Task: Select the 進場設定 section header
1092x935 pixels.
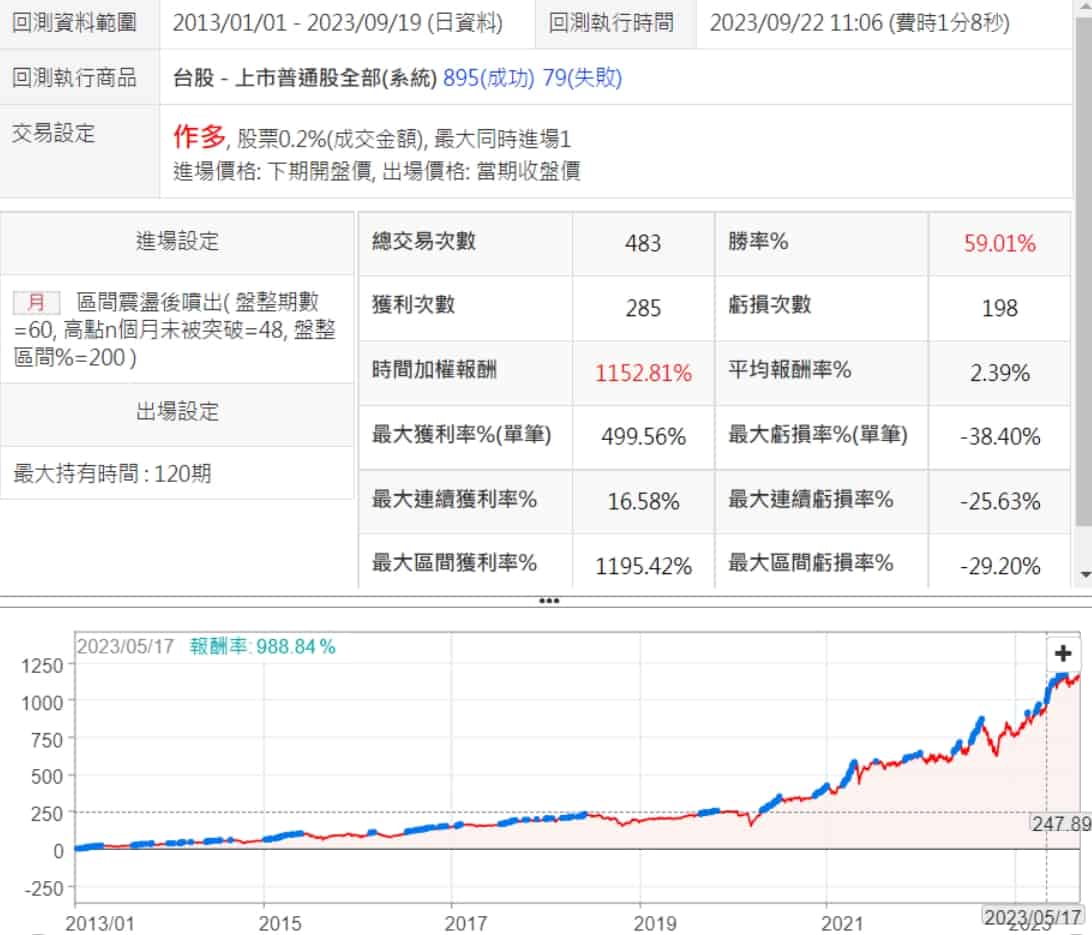Action: click(177, 241)
